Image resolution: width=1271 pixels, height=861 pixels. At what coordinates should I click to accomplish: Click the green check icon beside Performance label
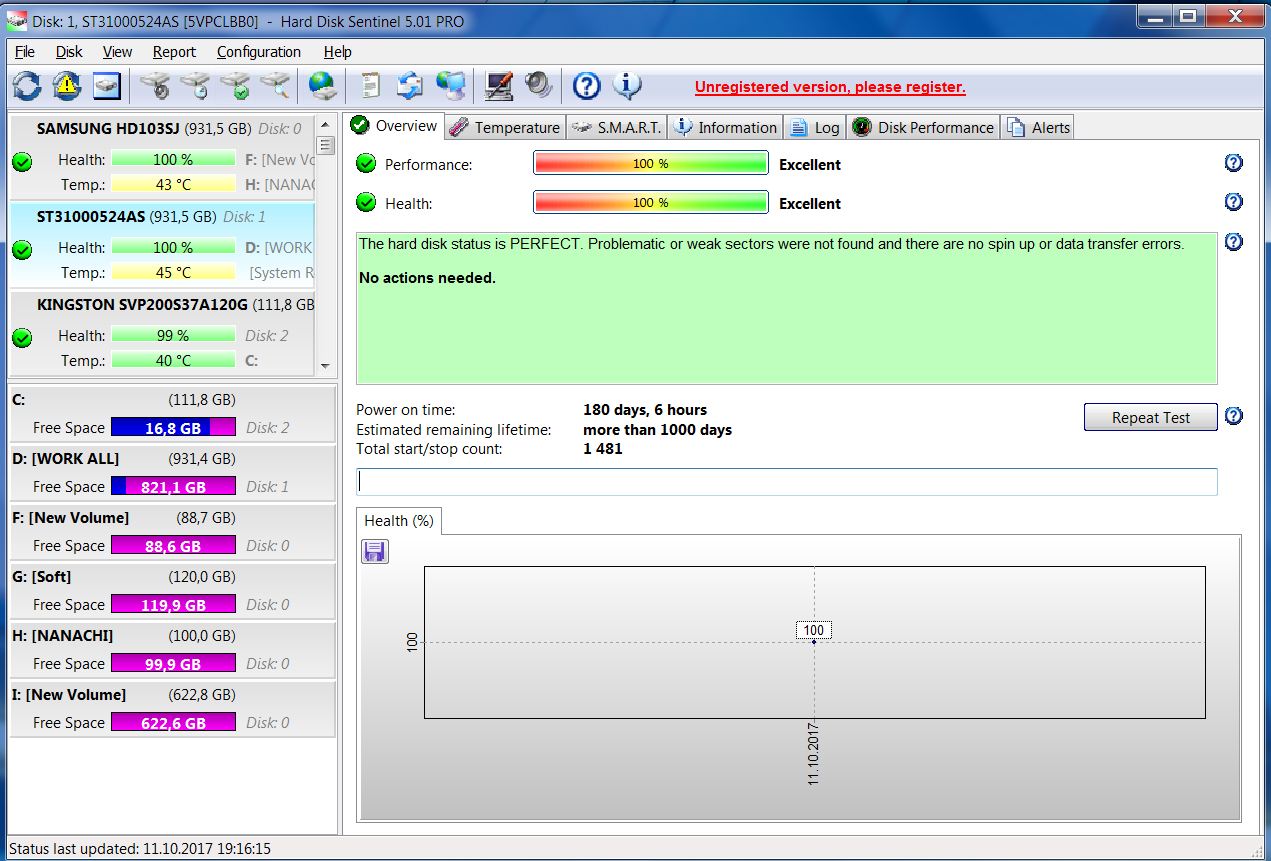[366, 163]
